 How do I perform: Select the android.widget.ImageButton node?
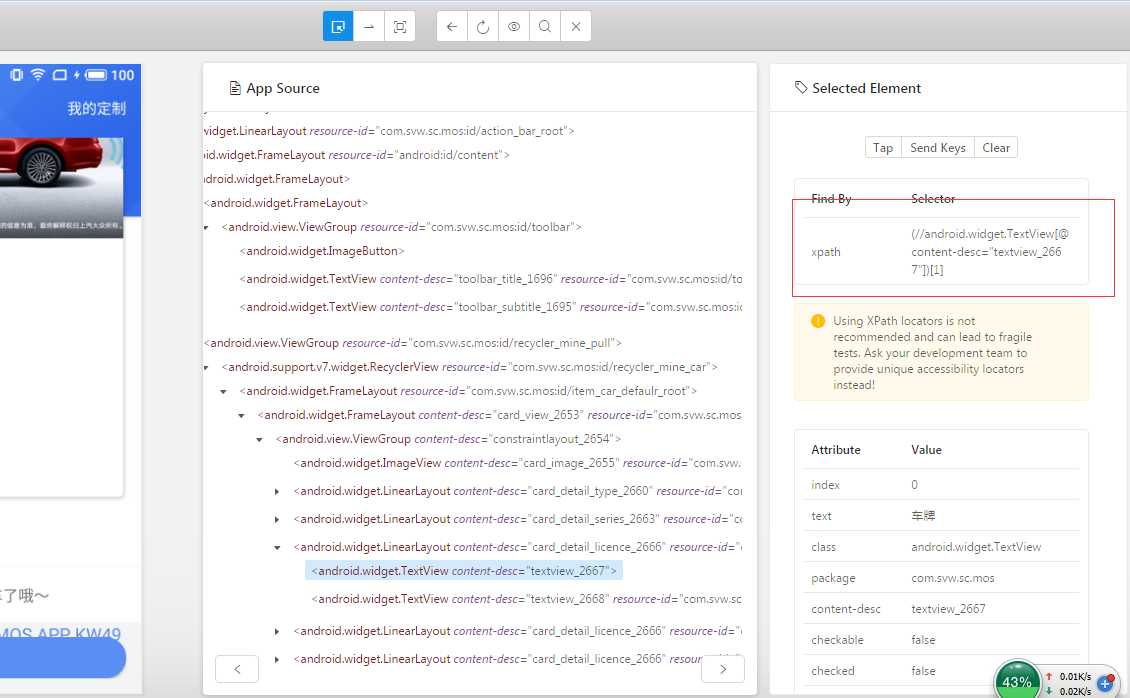321,251
